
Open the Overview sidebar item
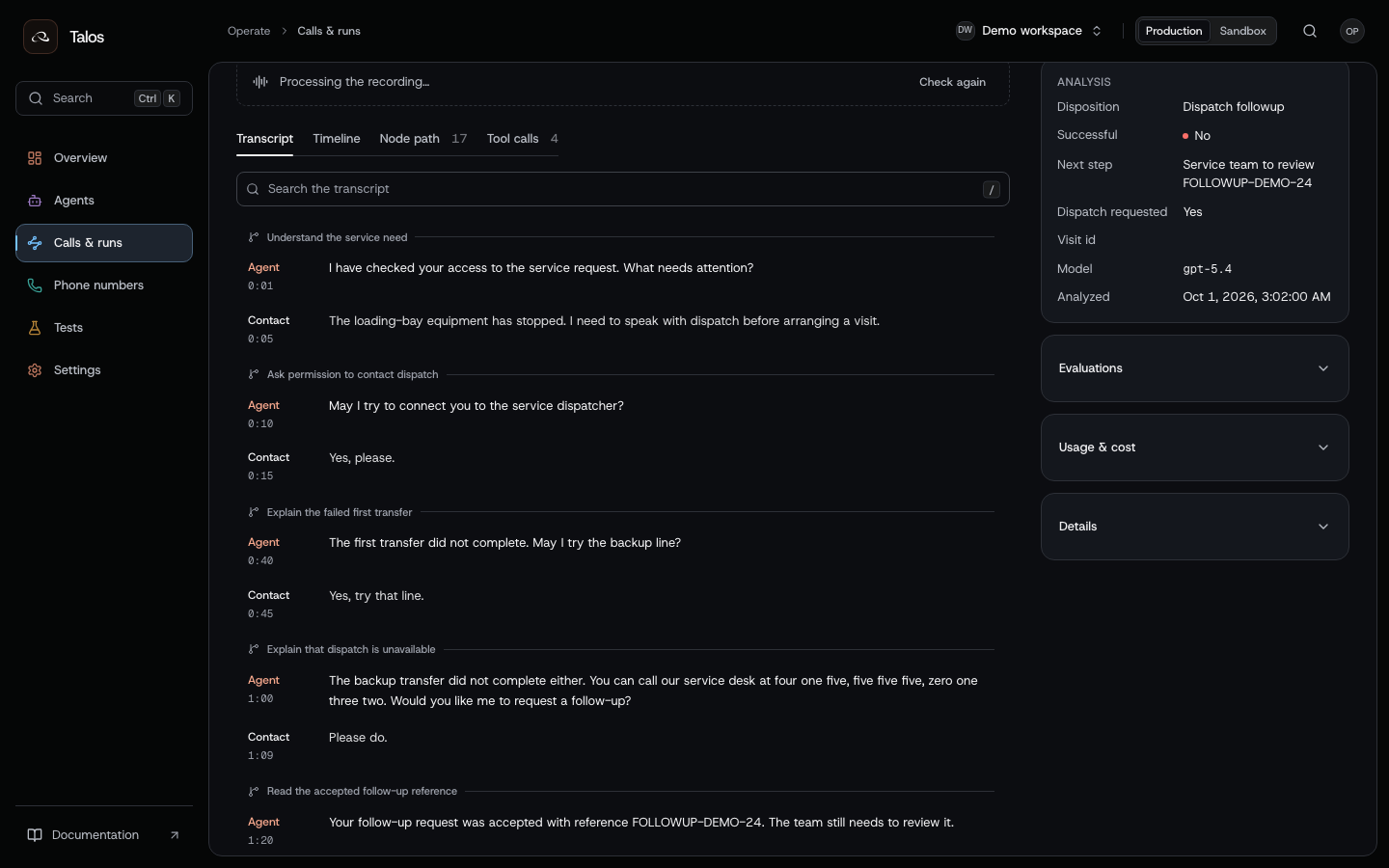pyautogui.click(x=104, y=158)
